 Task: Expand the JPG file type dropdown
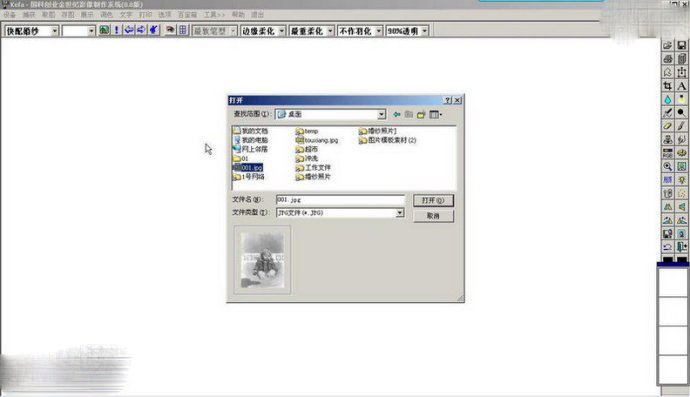click(399, 213)
